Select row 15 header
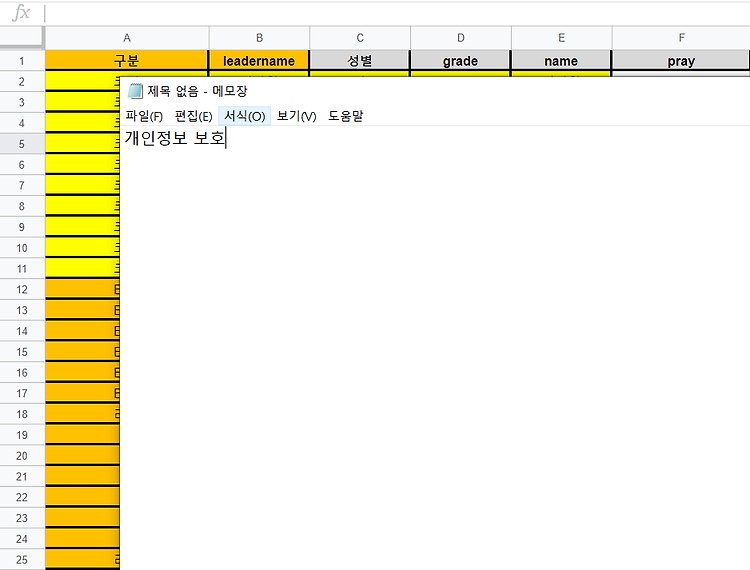 22,352
